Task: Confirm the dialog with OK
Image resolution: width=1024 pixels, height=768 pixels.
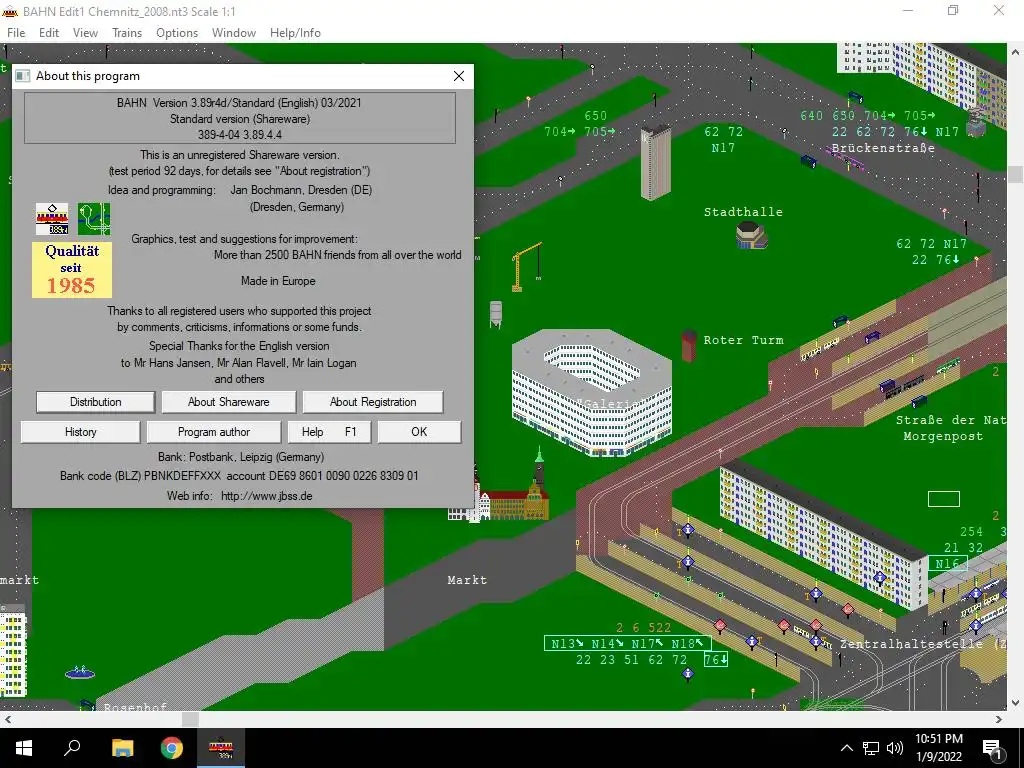Action: (419, 432)
